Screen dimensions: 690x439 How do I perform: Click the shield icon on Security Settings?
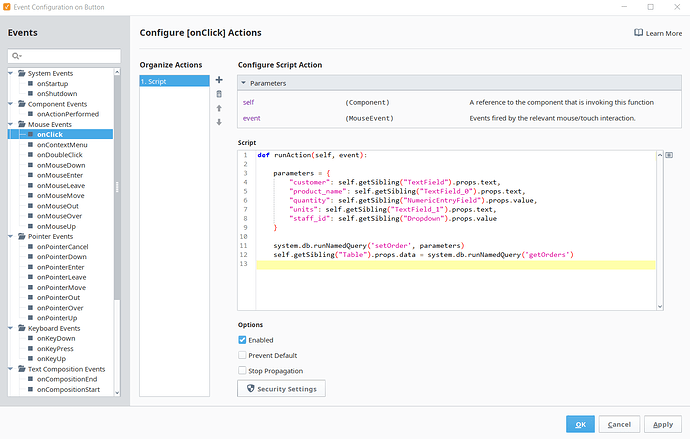pos(250,388)
